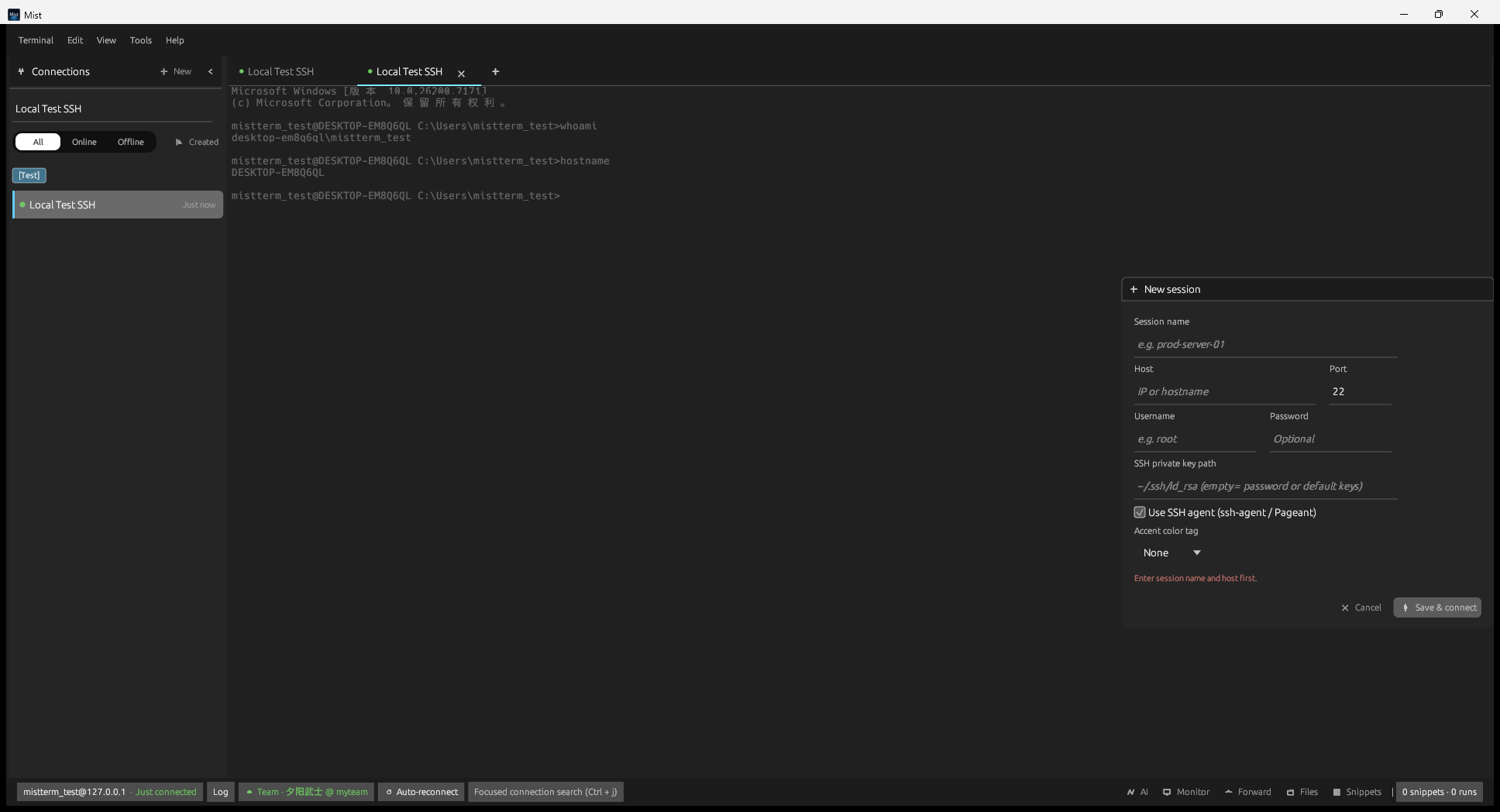Click the Port field showing 22
Screen dimensions: 1500x812
[x=1360, y=392]
